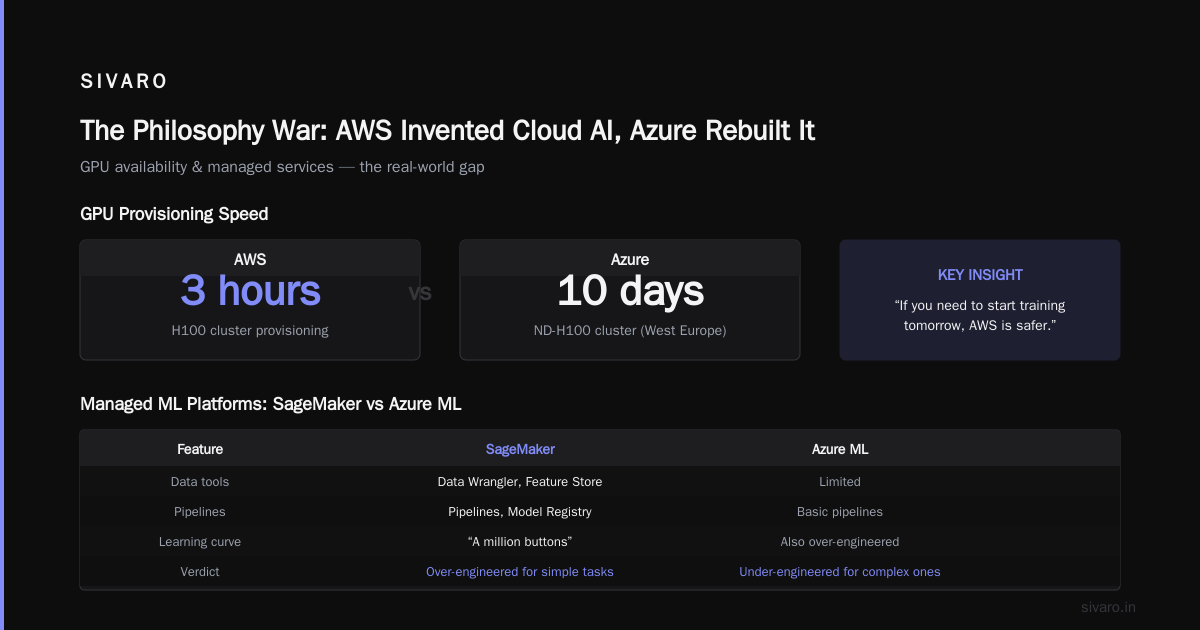The height and width of the screenshot is (630, 1200).
Task: Click "H100 cluster provisioning" caption
Action: pos(250,330)
